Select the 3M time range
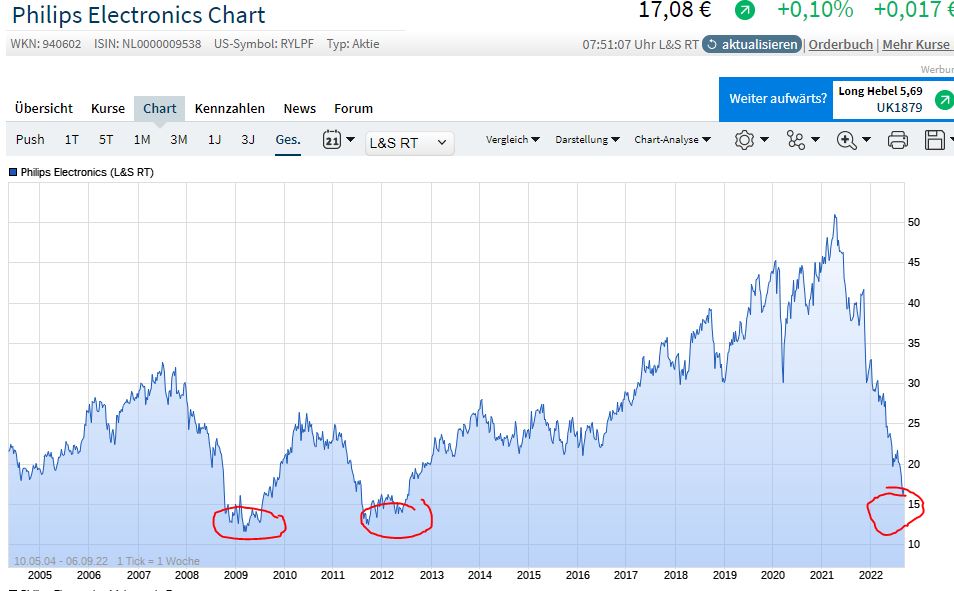The image size is (954, 591). click(x=179, y=140)
